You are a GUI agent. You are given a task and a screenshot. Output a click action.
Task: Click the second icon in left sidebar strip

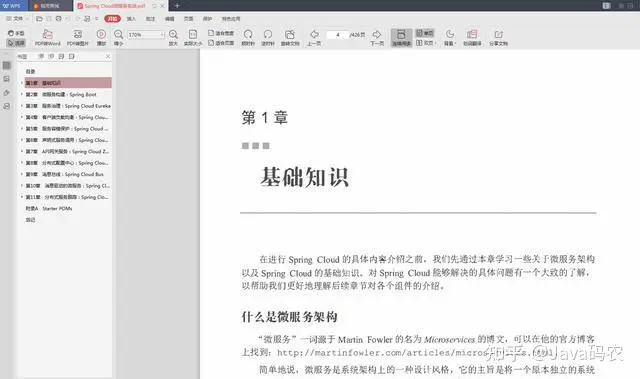pyautogui.click(x=7, y=79)
